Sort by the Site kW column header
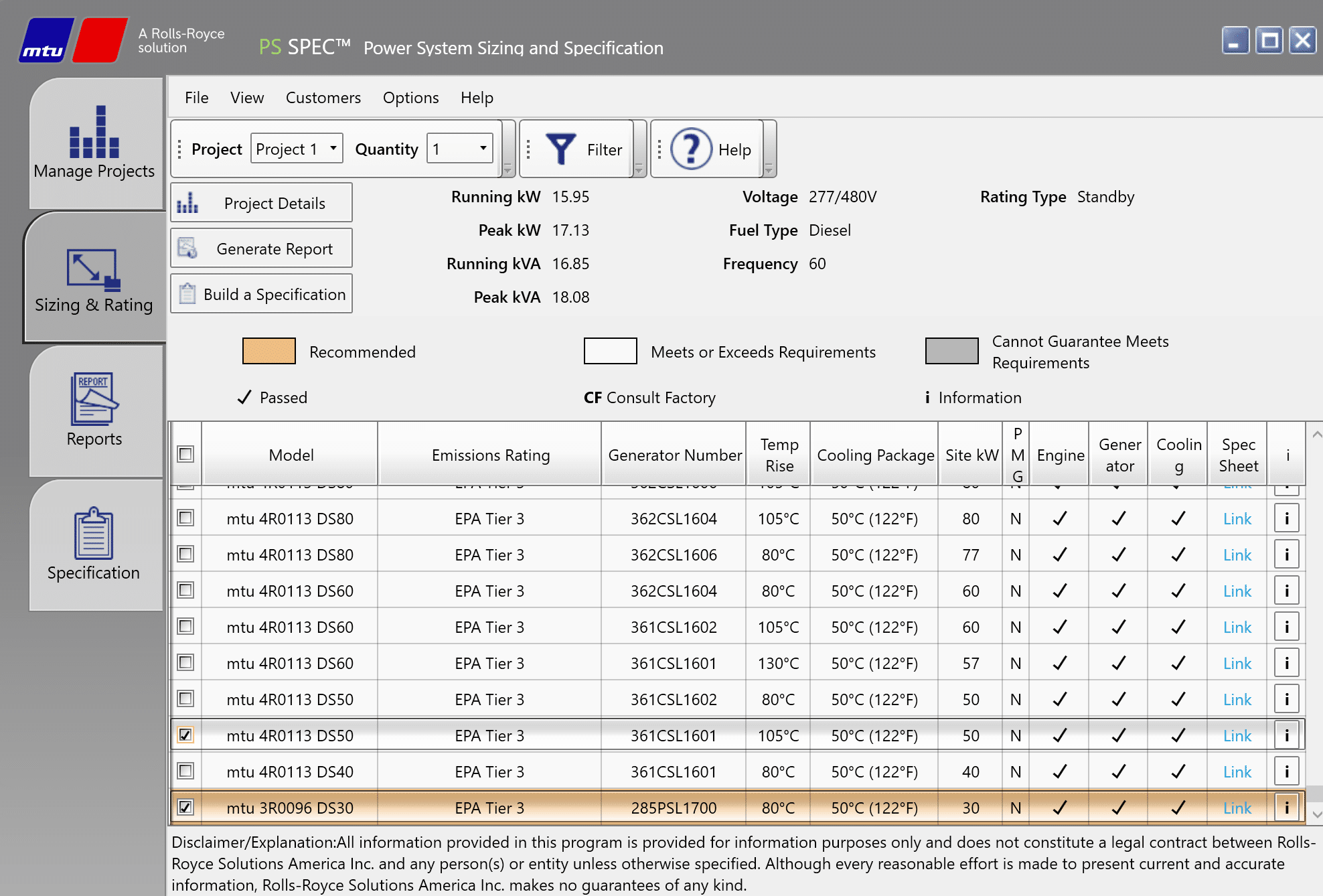The width and height of the screenshot is (1323, 896). point(971,455)
